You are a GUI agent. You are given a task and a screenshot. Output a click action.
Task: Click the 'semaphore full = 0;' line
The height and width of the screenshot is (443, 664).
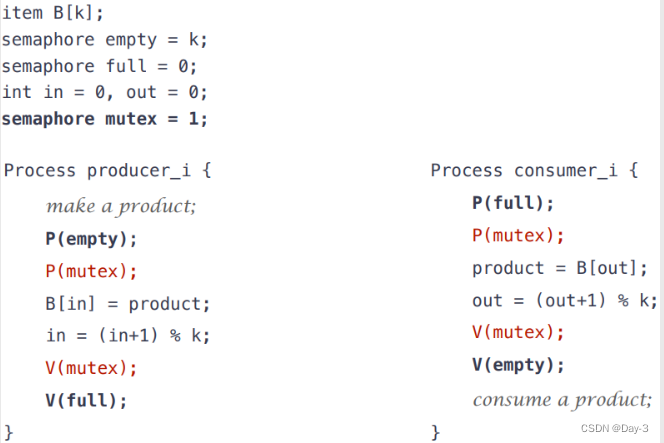[x=99, y=66]
